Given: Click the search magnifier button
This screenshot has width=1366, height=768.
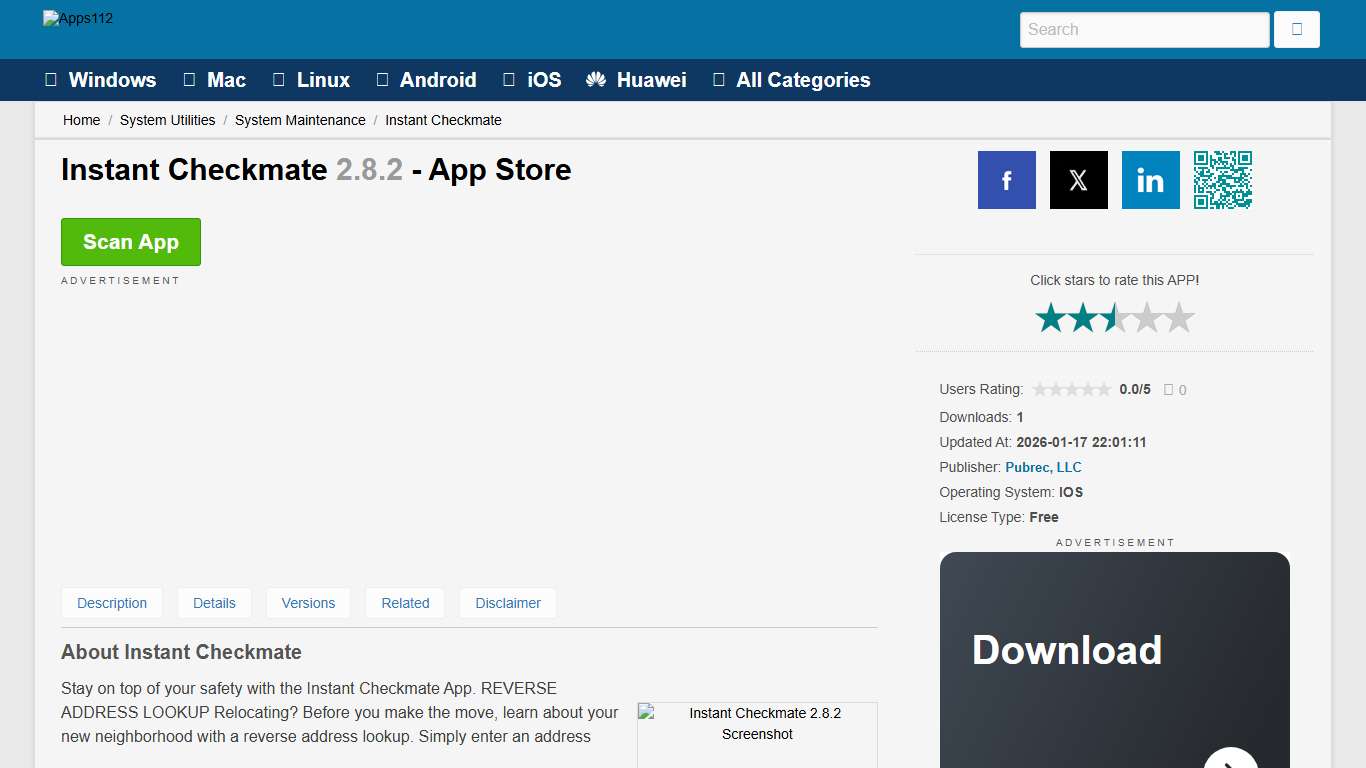Looking at the screenshot, I should [1296, 29].
